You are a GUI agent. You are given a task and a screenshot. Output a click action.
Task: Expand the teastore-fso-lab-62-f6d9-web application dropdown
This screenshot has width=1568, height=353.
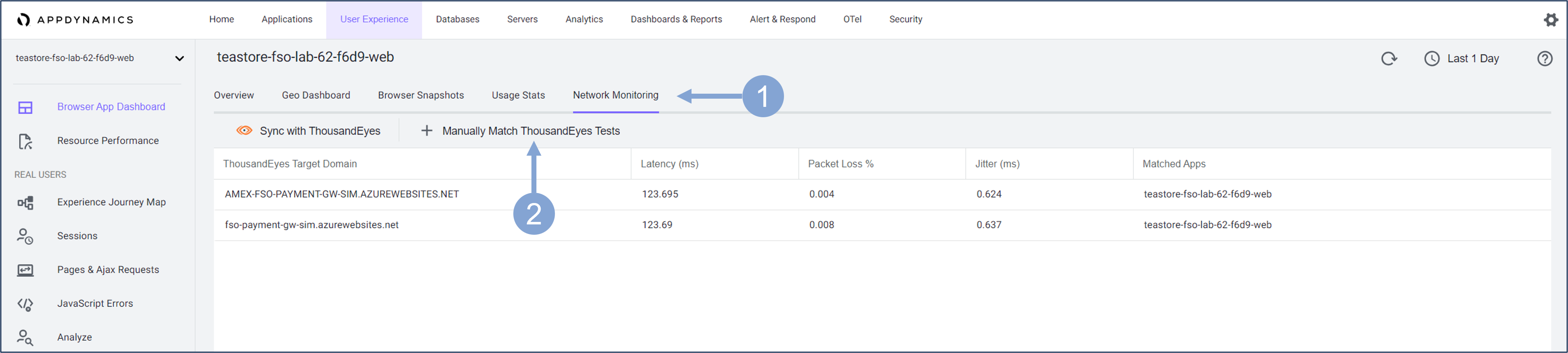tap(179, 58)
